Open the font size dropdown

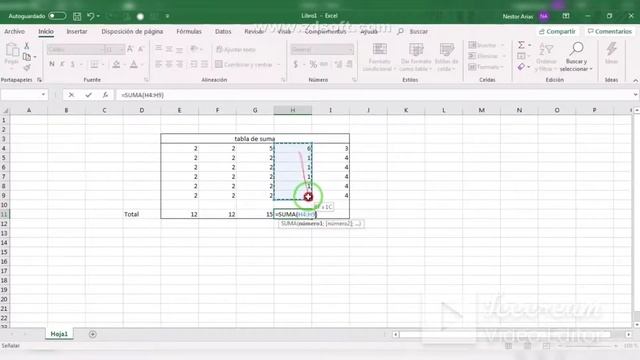[122, 49]
